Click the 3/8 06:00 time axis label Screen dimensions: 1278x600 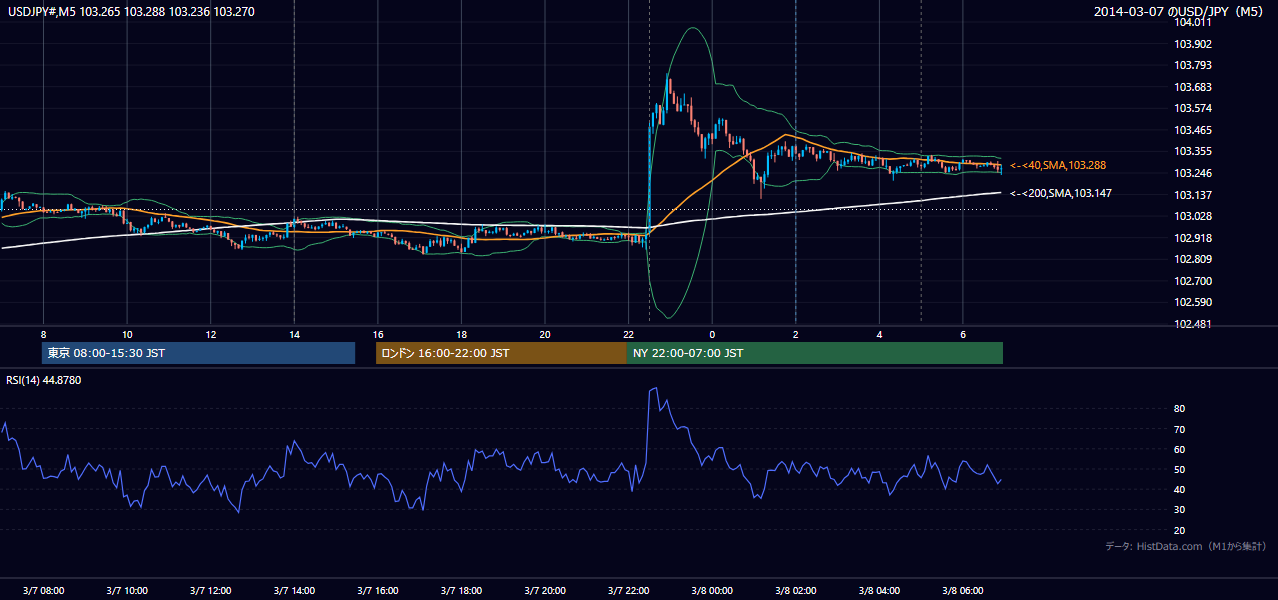pyautogui.click(x=962, y=591)
